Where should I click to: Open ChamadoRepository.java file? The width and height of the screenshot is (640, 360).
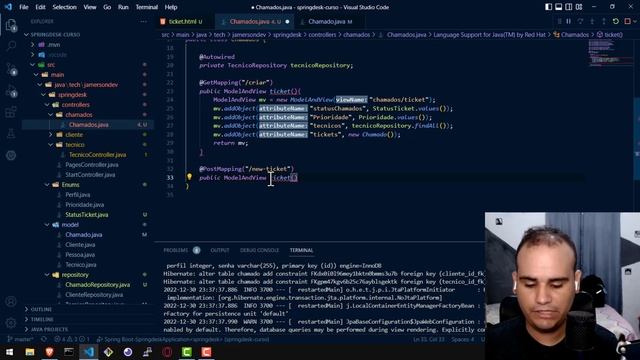97,284
